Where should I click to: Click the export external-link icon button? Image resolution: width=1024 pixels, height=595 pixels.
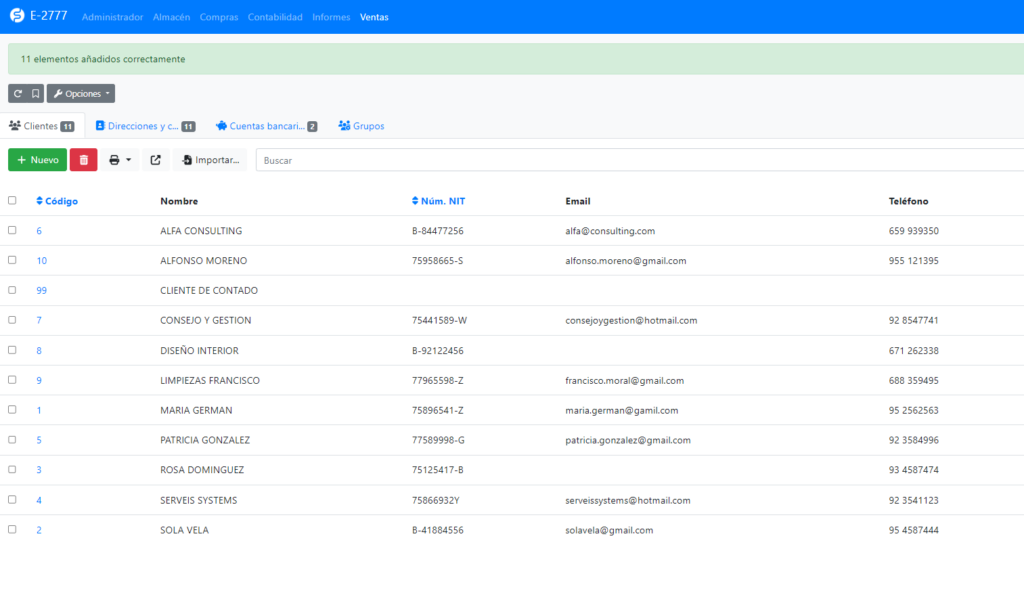(x=155, y=160)
